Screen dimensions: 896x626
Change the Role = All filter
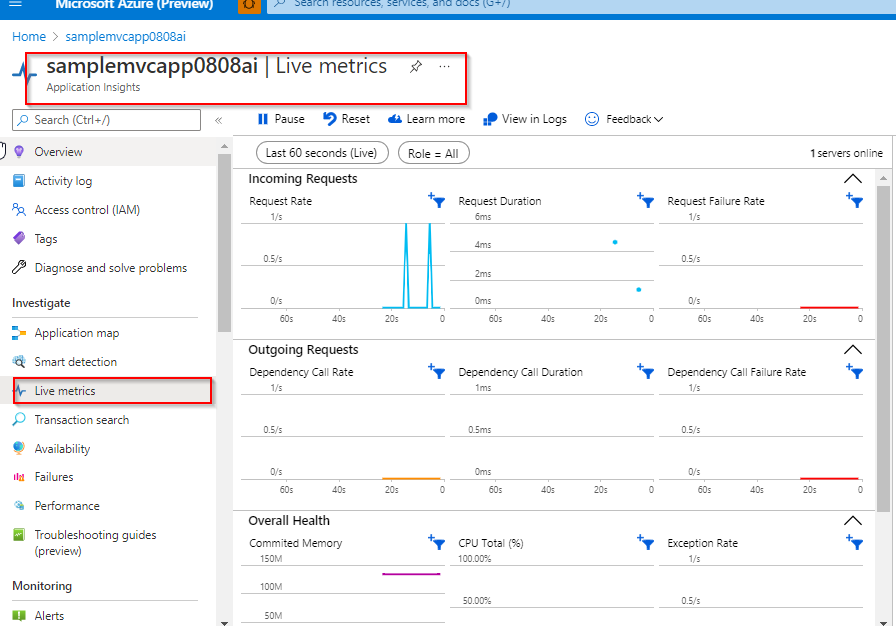[434, 154]
